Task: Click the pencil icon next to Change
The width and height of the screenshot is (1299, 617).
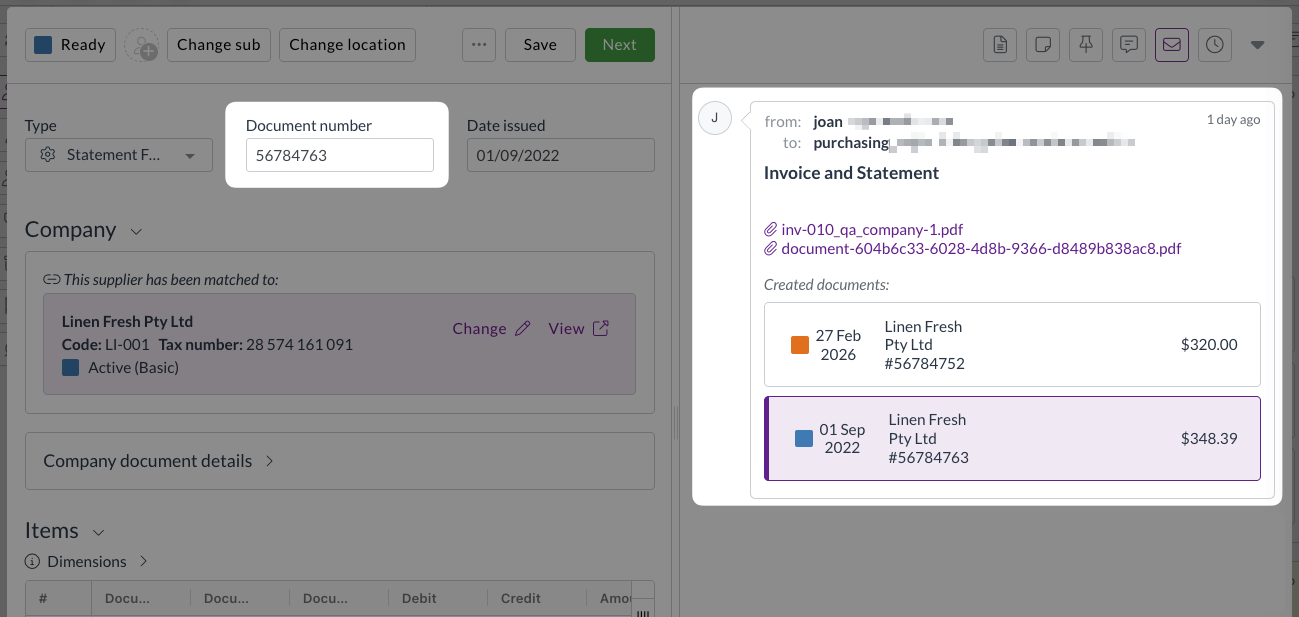Action: [522, 329]
